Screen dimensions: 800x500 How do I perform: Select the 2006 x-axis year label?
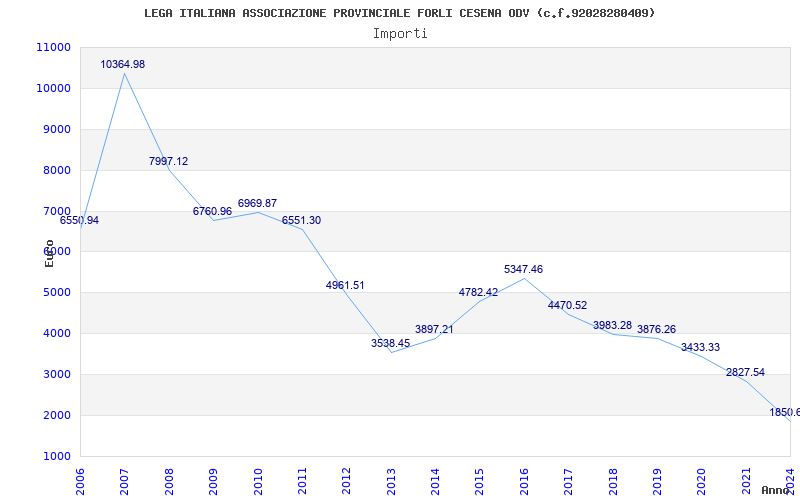[x=80, y=481]
